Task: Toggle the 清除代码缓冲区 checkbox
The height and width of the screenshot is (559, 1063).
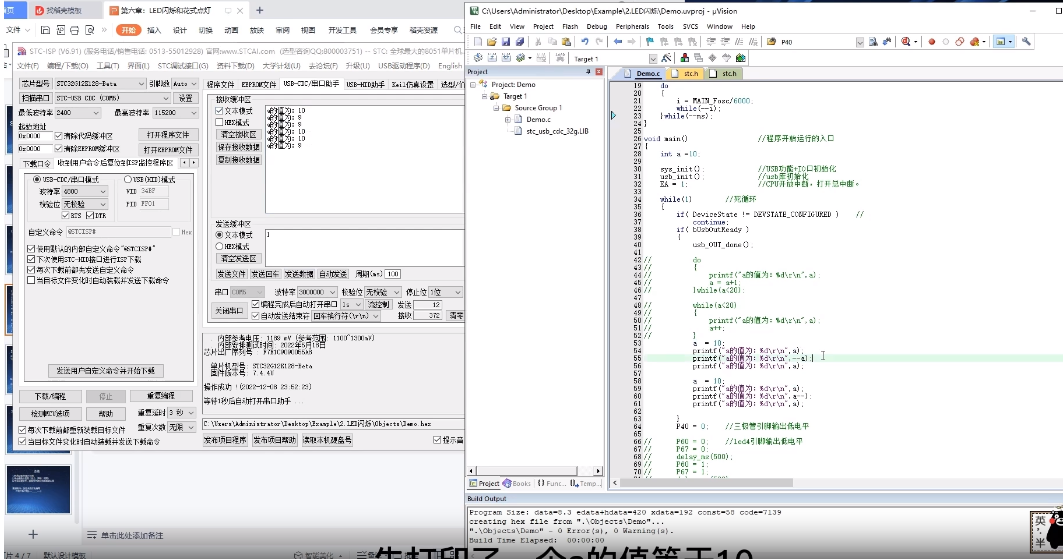Action: tap(58, 136)
